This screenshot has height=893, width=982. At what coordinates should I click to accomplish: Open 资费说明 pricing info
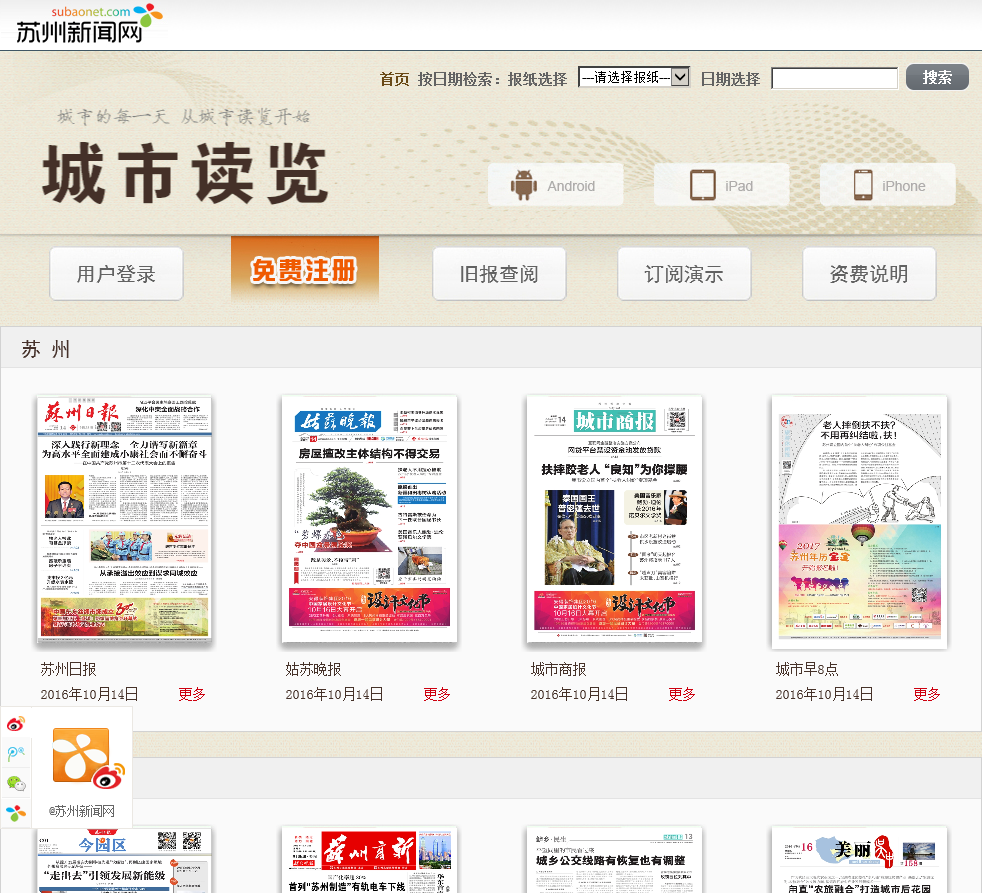(x=869, y=274)
